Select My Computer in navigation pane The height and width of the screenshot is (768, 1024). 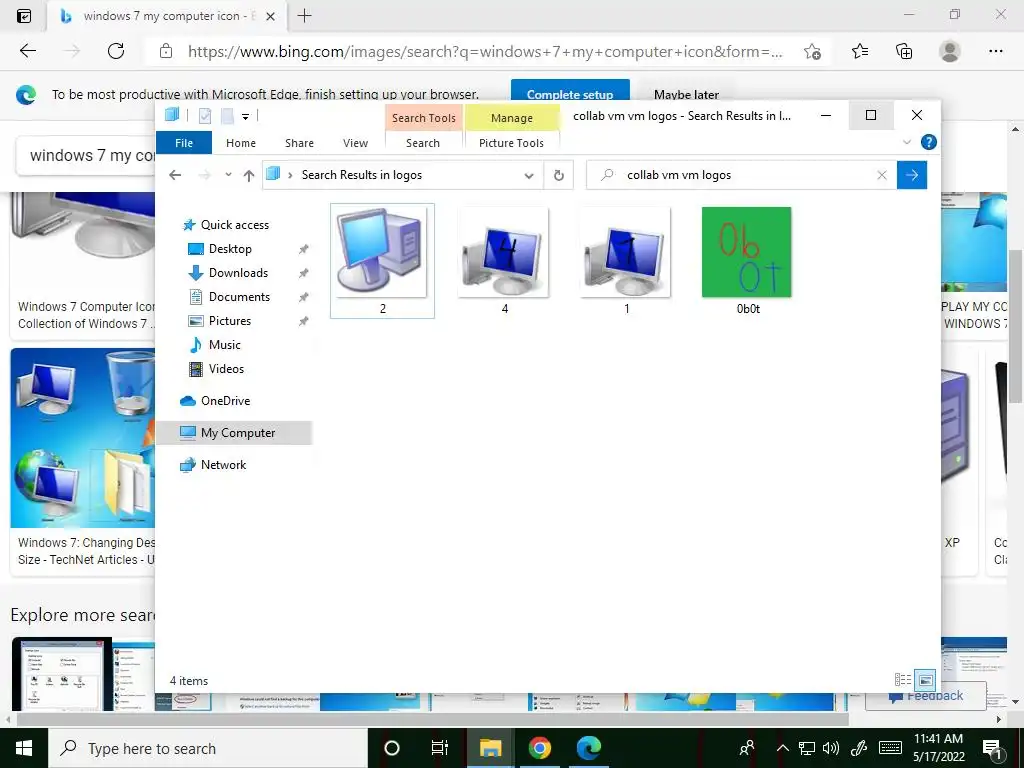click(234, 433)
